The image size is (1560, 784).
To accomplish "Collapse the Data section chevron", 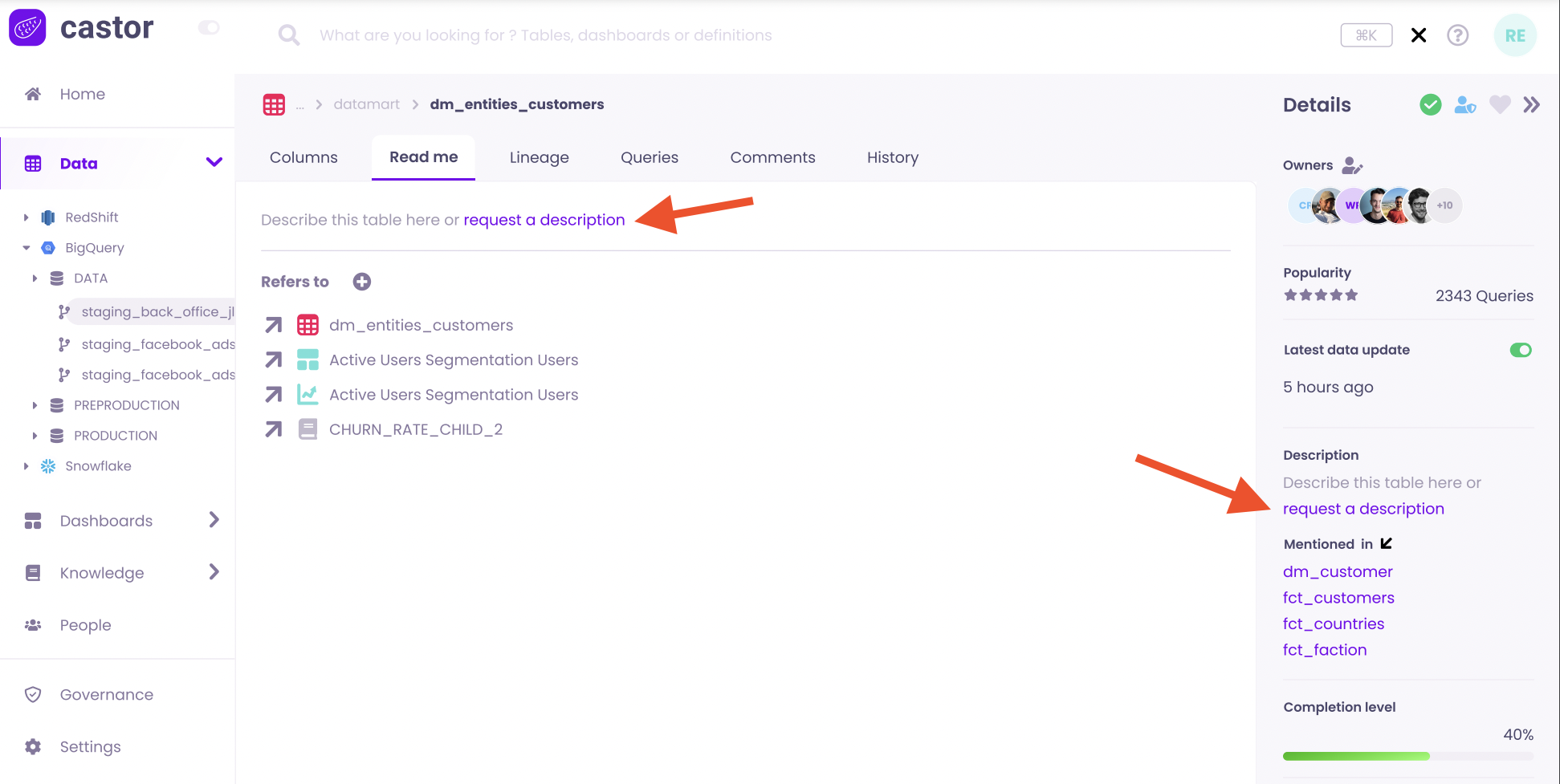I will tap(214, 163).
